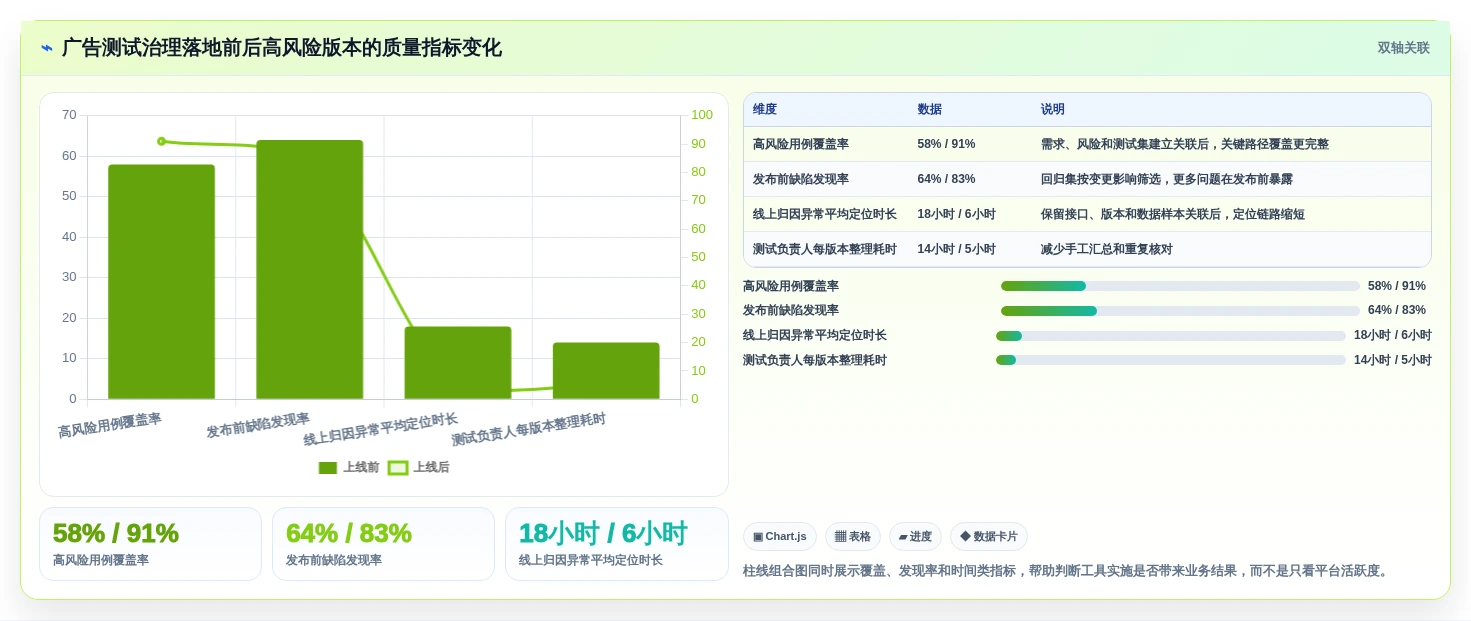This screenshot has height=621, width=1471.
Task: Click the 58% / 91% value beside the progress bar
Action: click(1397, 286)
